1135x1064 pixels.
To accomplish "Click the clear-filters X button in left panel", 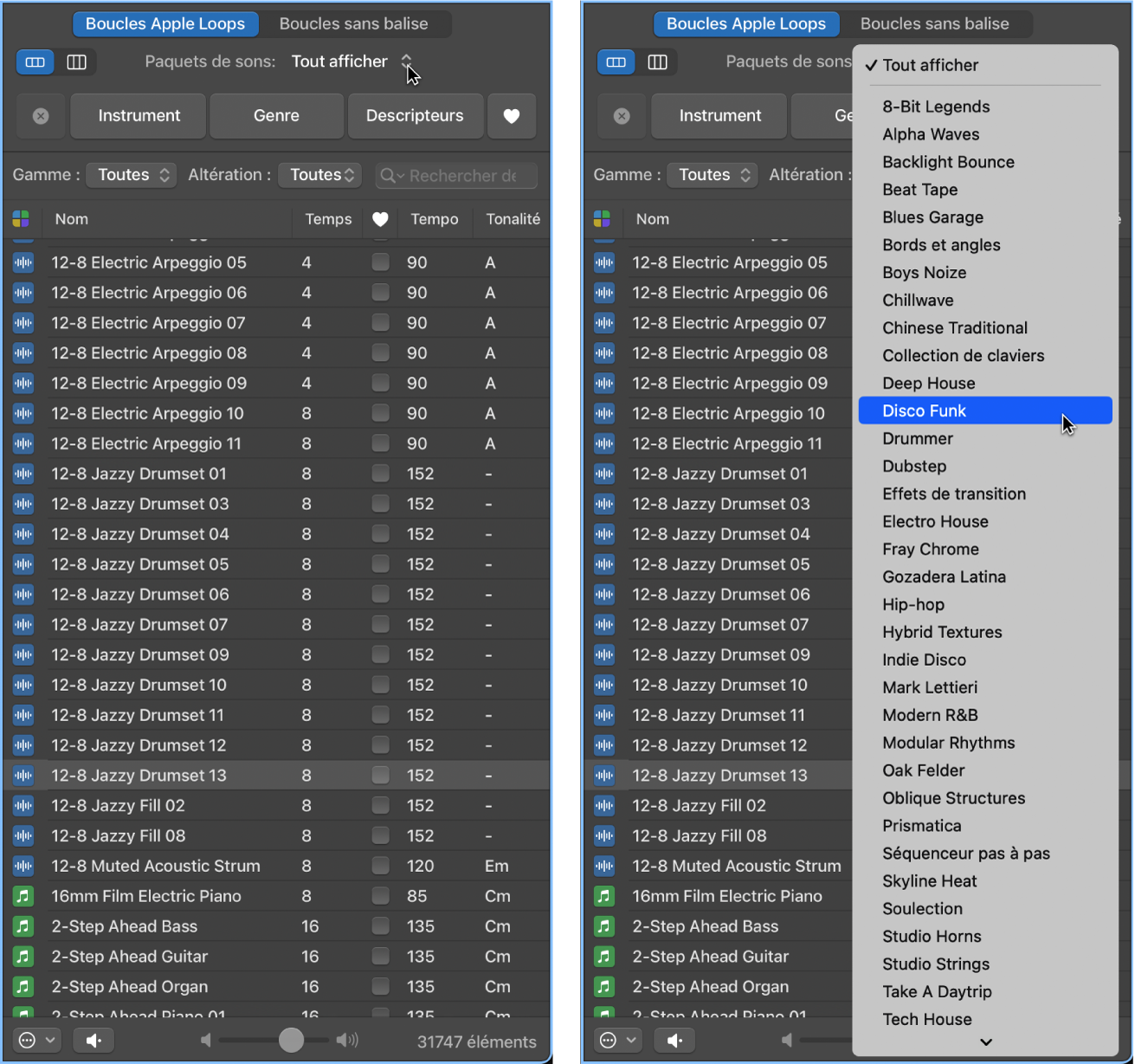I will pos(41,116).
